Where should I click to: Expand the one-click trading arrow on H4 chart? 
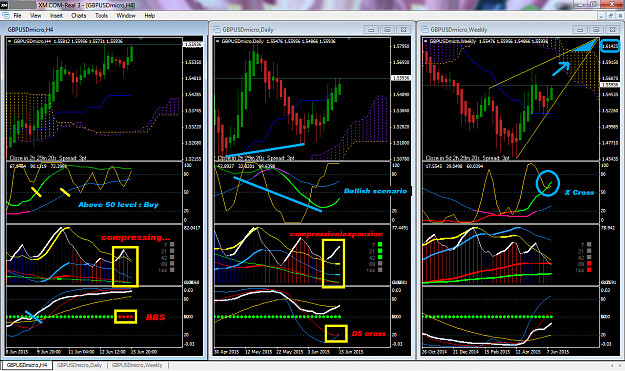point(10,41)
